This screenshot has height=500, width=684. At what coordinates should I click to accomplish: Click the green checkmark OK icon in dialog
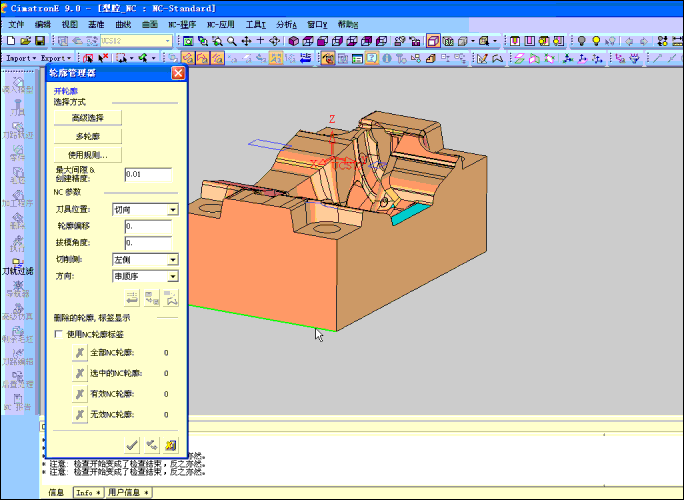pos(132,445)
